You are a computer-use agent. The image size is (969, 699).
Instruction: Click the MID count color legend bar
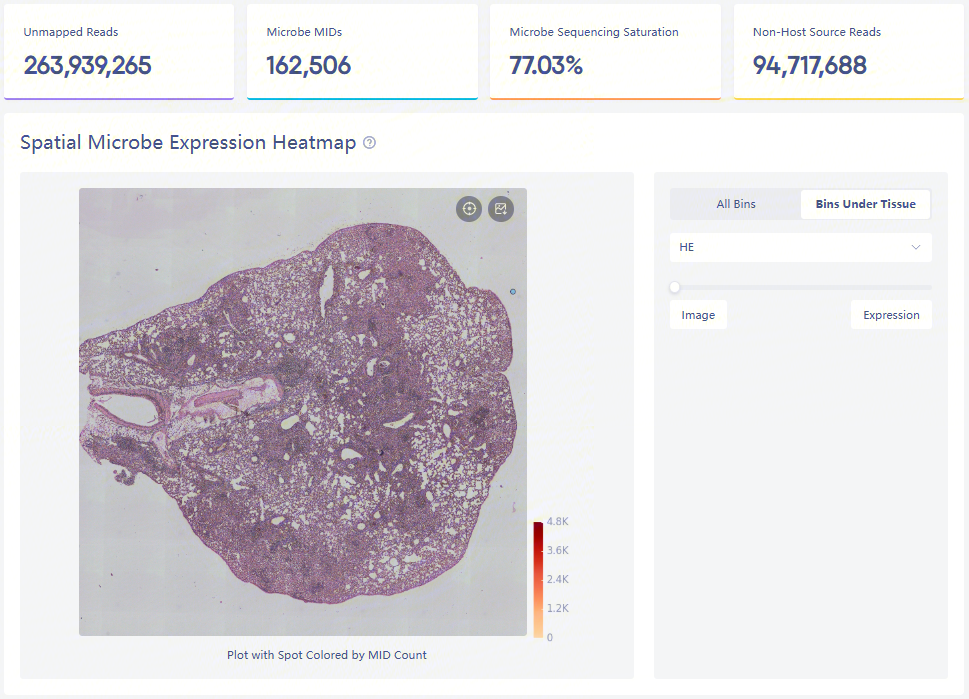(538, 579)
